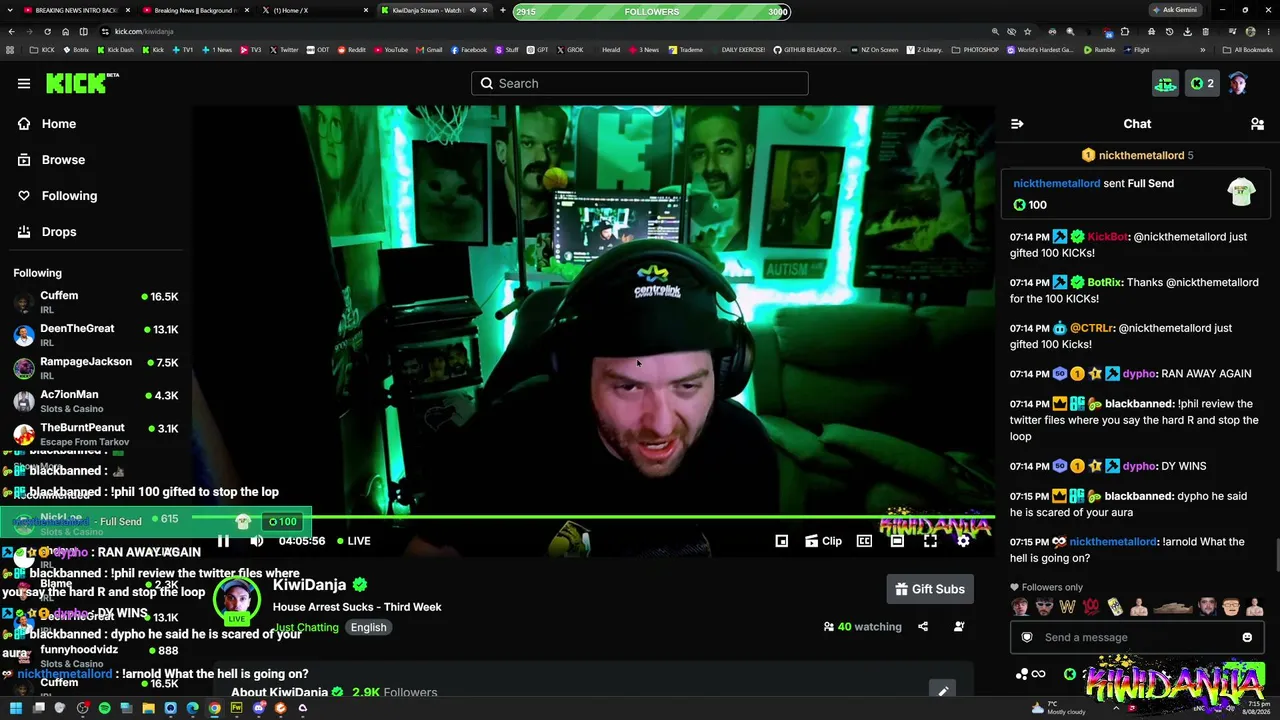
Task: Click Ask Gemini button
Action: coord(1175,10)
